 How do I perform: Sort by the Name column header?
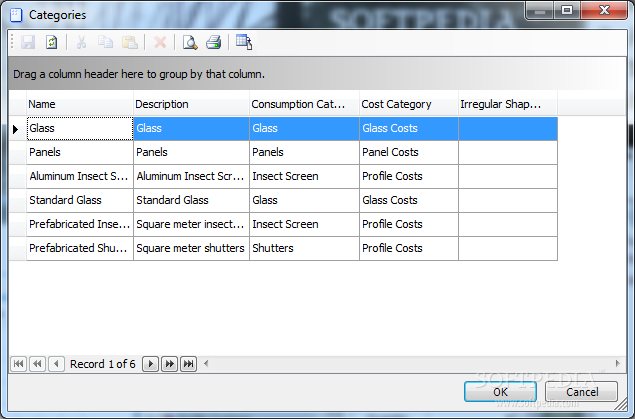(x=80, y=104)
